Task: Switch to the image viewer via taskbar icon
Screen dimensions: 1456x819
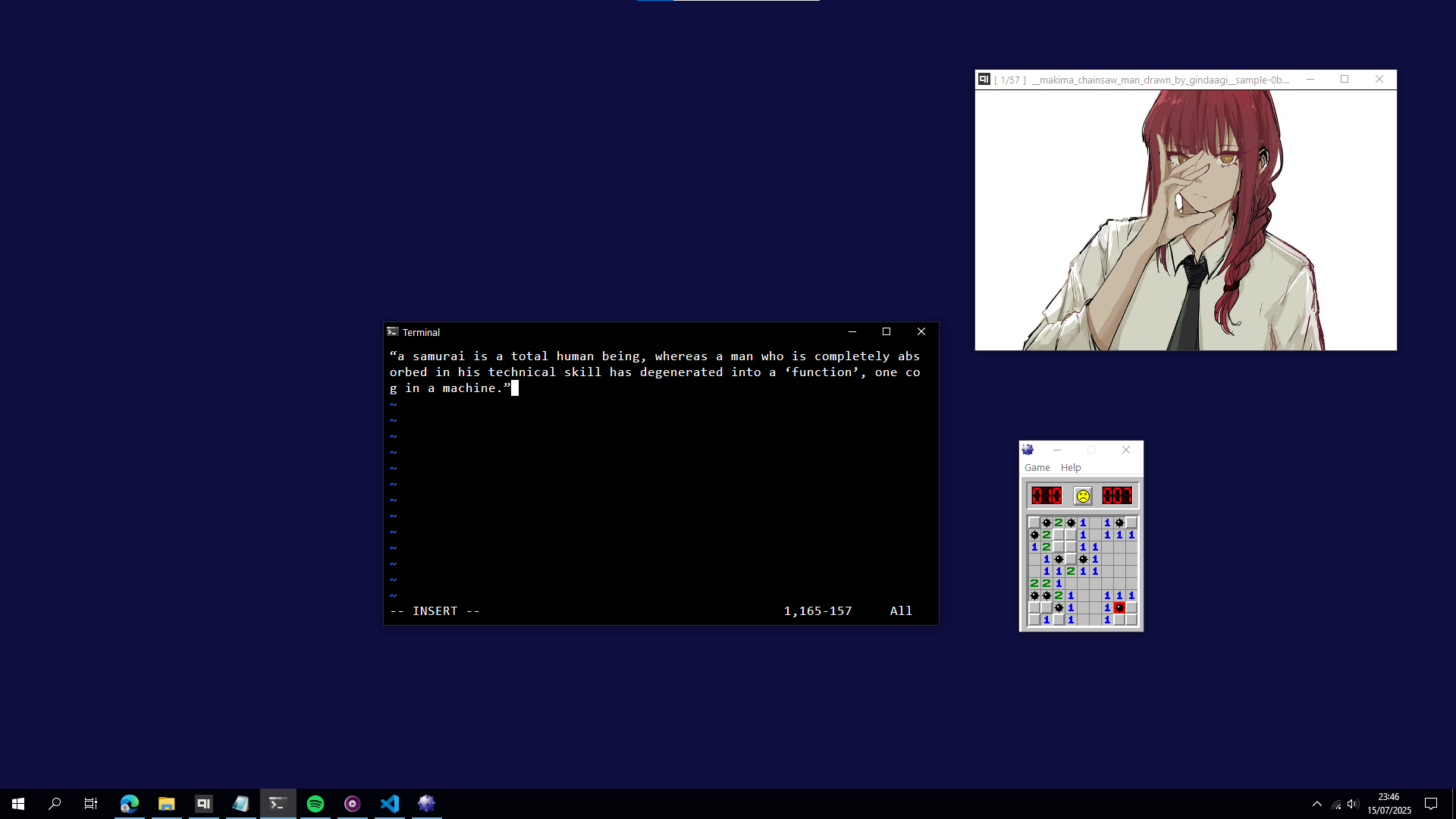Action: coord(204,804)
